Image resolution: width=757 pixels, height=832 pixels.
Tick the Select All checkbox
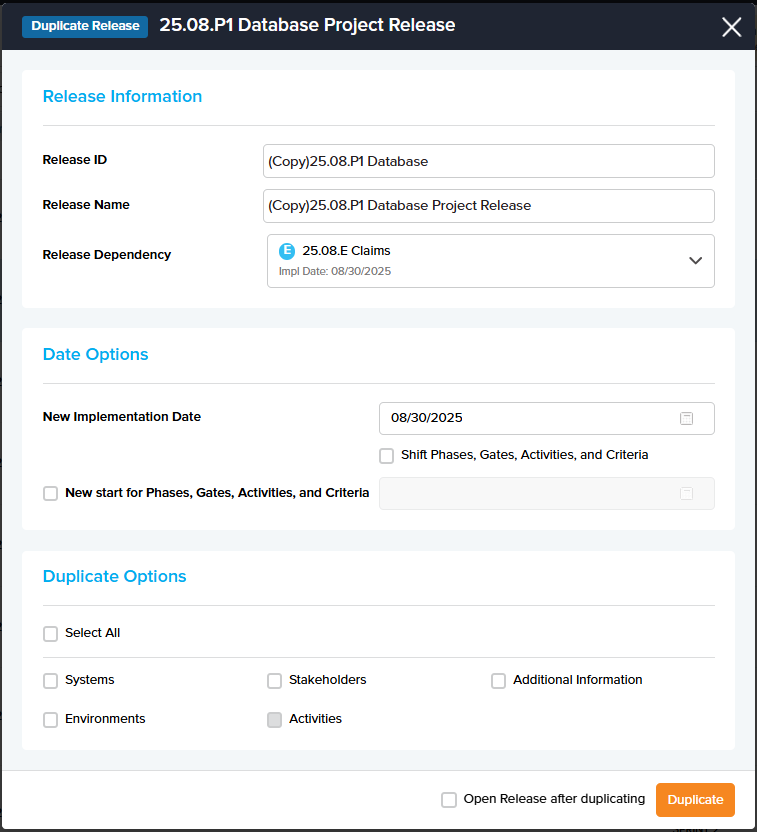[51, 634]
